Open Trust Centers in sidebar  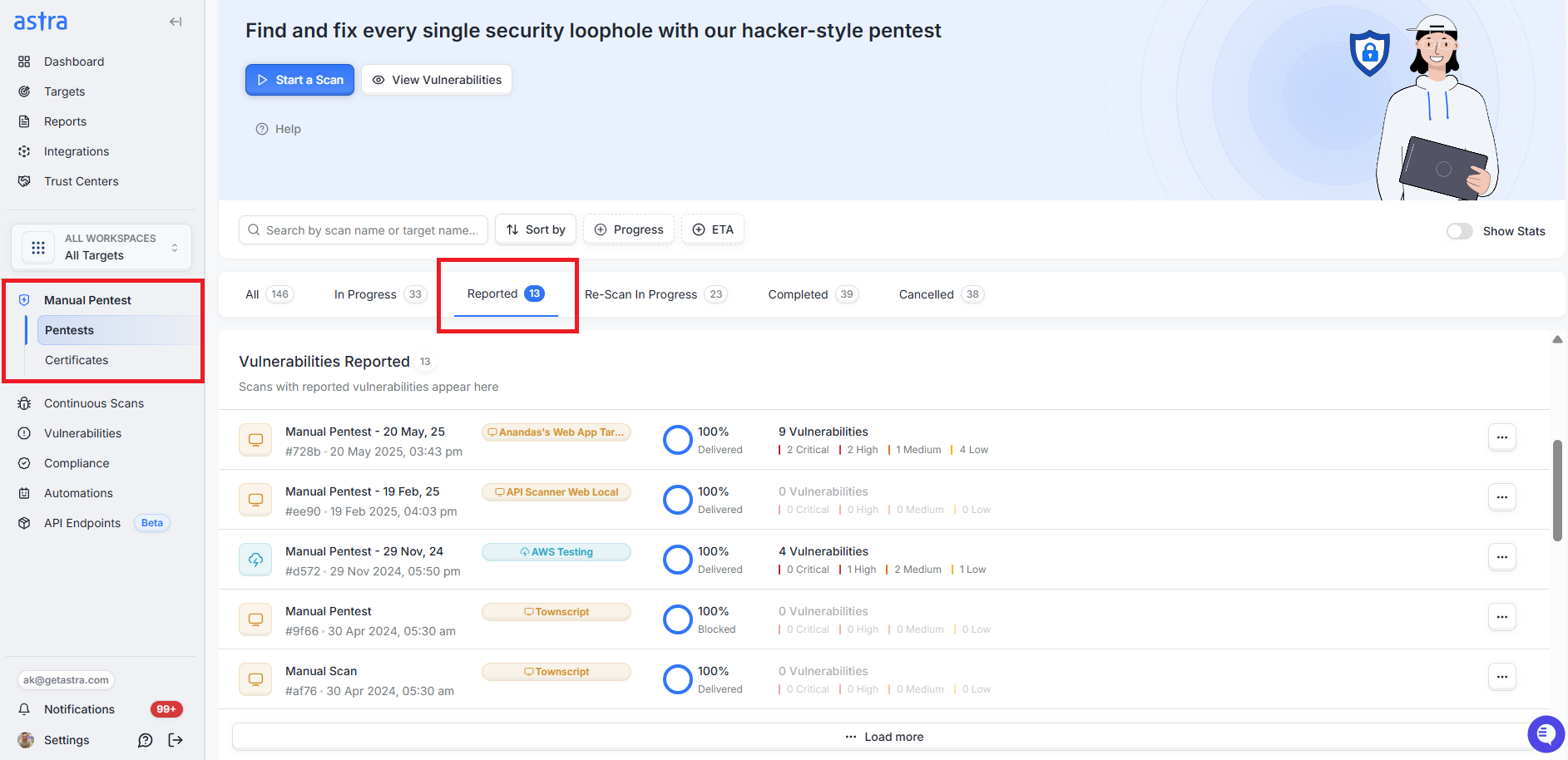point(81,181)
